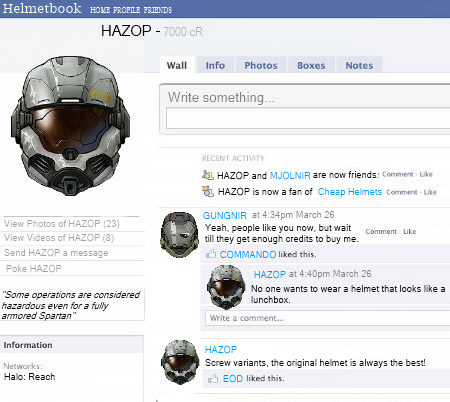Click the 7000 cR credits text
Image resolution: width=450 pixels, height=402 pixels.
[183, 32]
